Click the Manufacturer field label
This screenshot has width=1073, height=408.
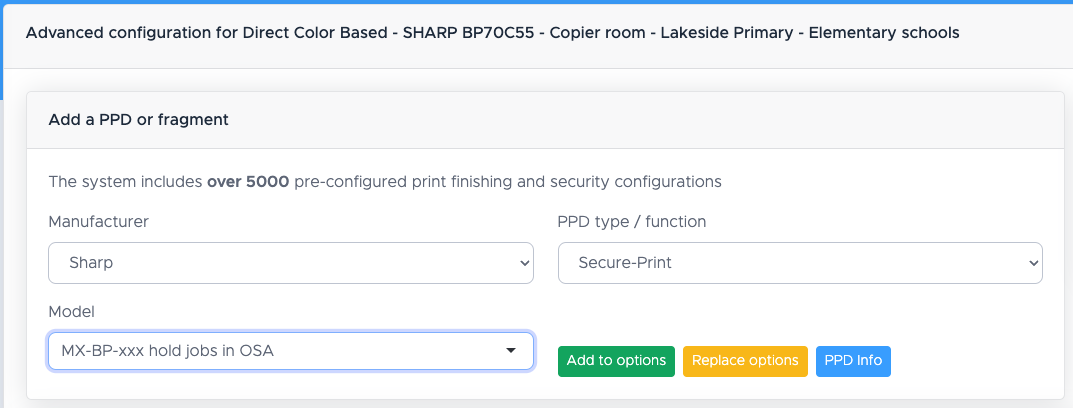pos(98,222)
